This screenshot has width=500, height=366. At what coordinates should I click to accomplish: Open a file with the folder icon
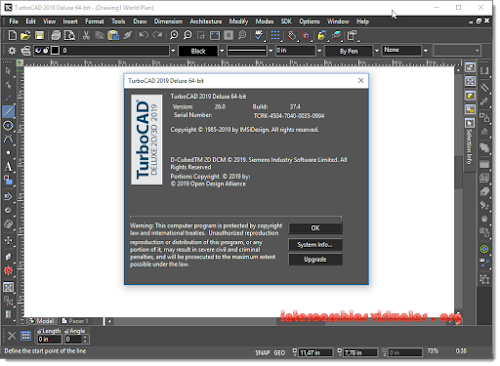(x=25, y=35)
